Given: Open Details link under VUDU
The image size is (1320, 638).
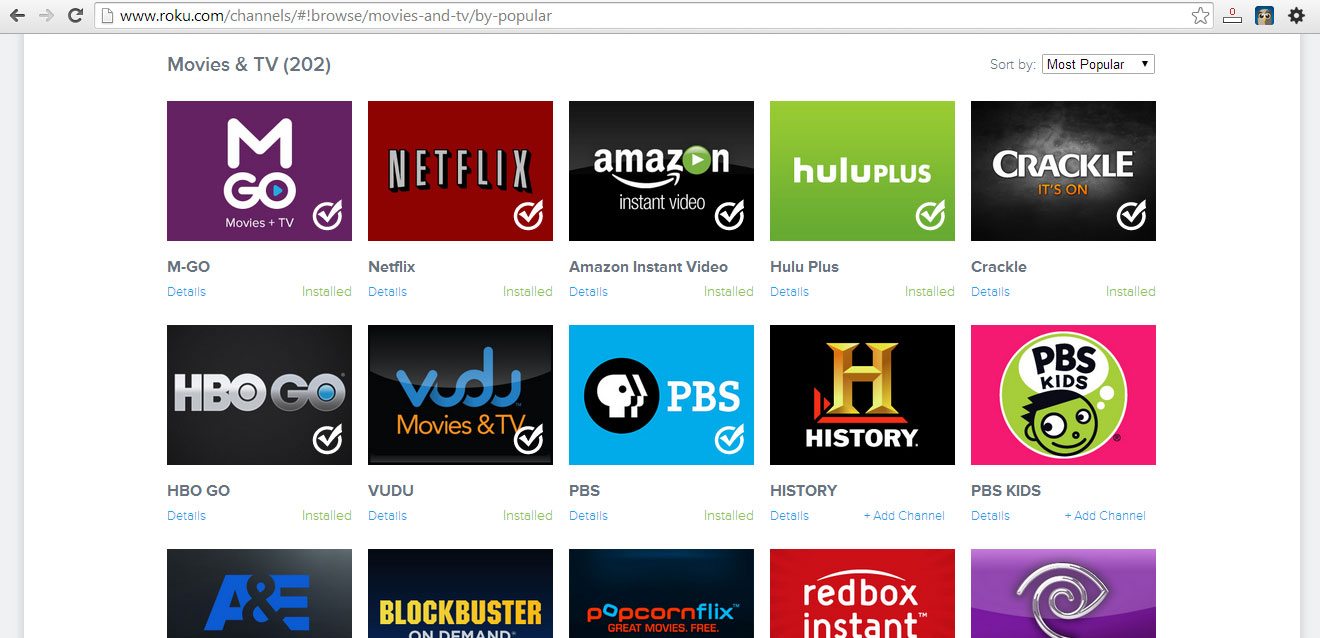Looking at the screenshot, I should pyautogui.click(x=387, y=516).
